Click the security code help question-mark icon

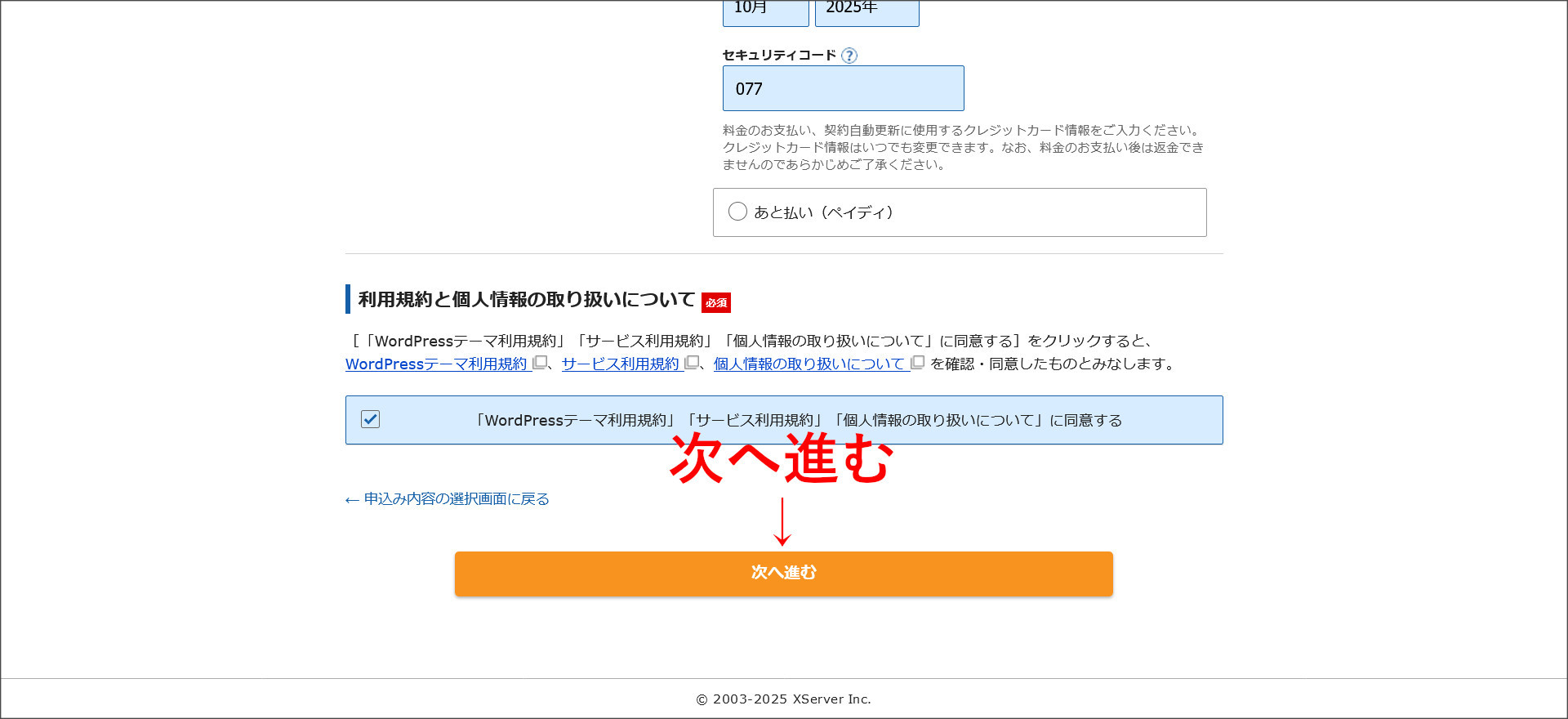click(849, 56)
